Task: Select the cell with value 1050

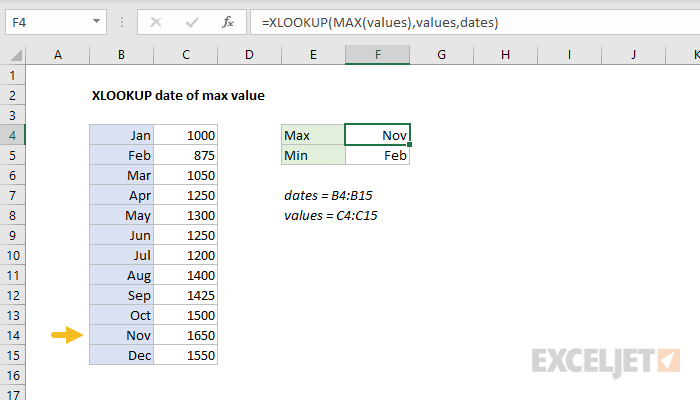Action: point(186,175)
